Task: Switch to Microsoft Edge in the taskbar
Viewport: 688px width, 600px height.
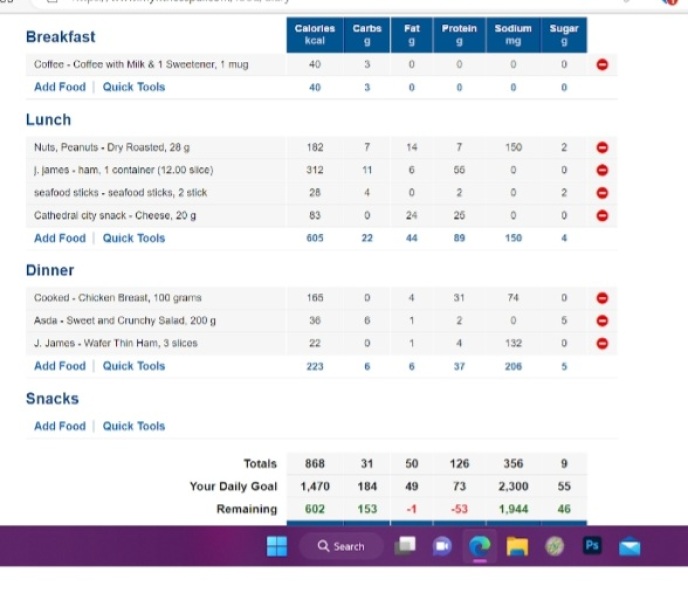Action: pyautogui.click(x=480, y=546)
